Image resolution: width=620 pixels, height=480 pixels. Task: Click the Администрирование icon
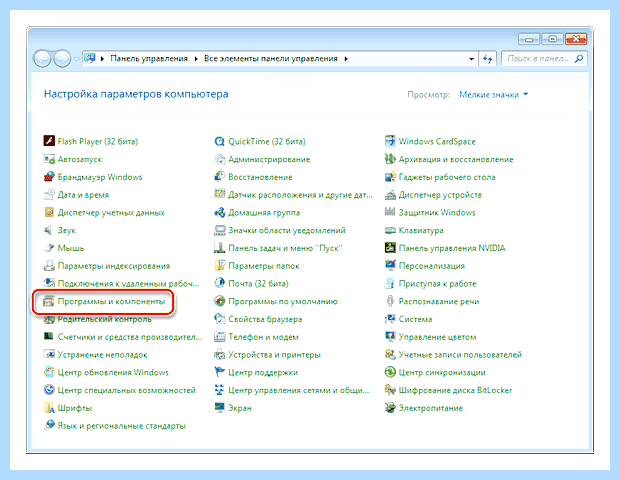click(219, 159)
